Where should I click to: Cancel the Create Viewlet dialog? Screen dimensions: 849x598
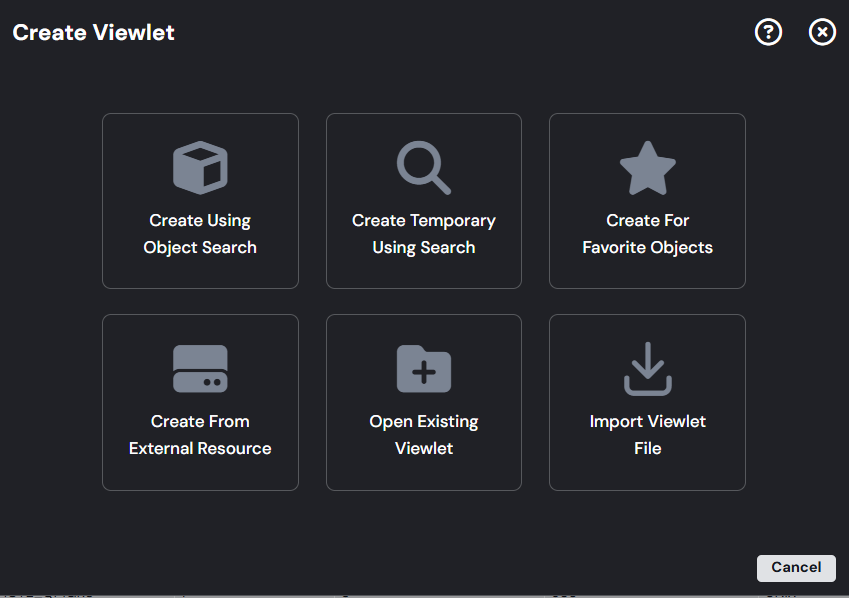(796, 568)
